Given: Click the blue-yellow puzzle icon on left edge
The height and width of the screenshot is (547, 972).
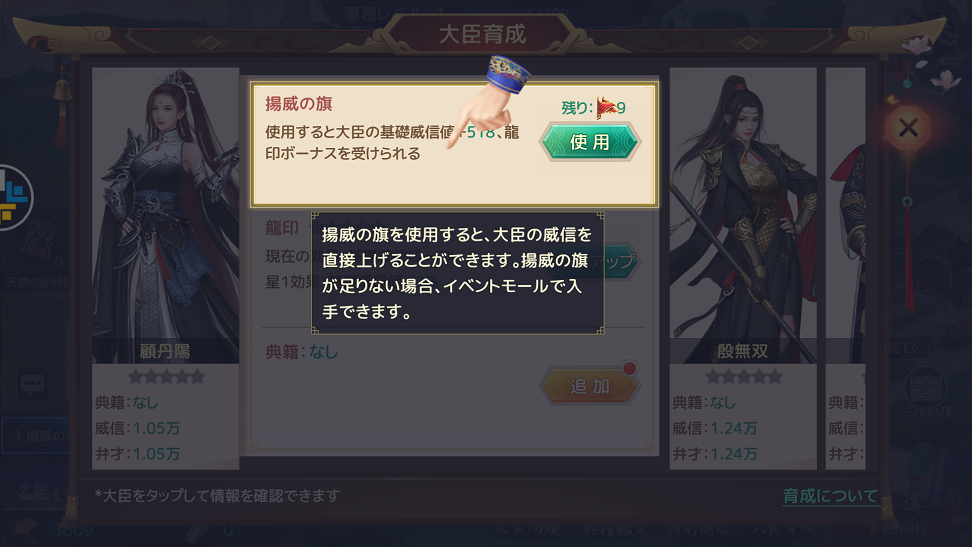Looking at the screenshot, I should coord(14,197).
